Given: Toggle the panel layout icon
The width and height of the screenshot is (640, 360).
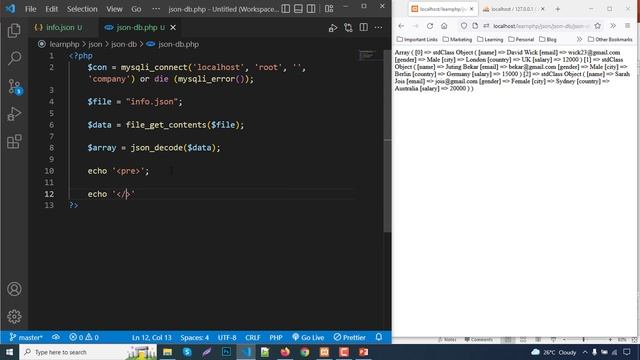Looking at the screenshot, I should (298, 9).
